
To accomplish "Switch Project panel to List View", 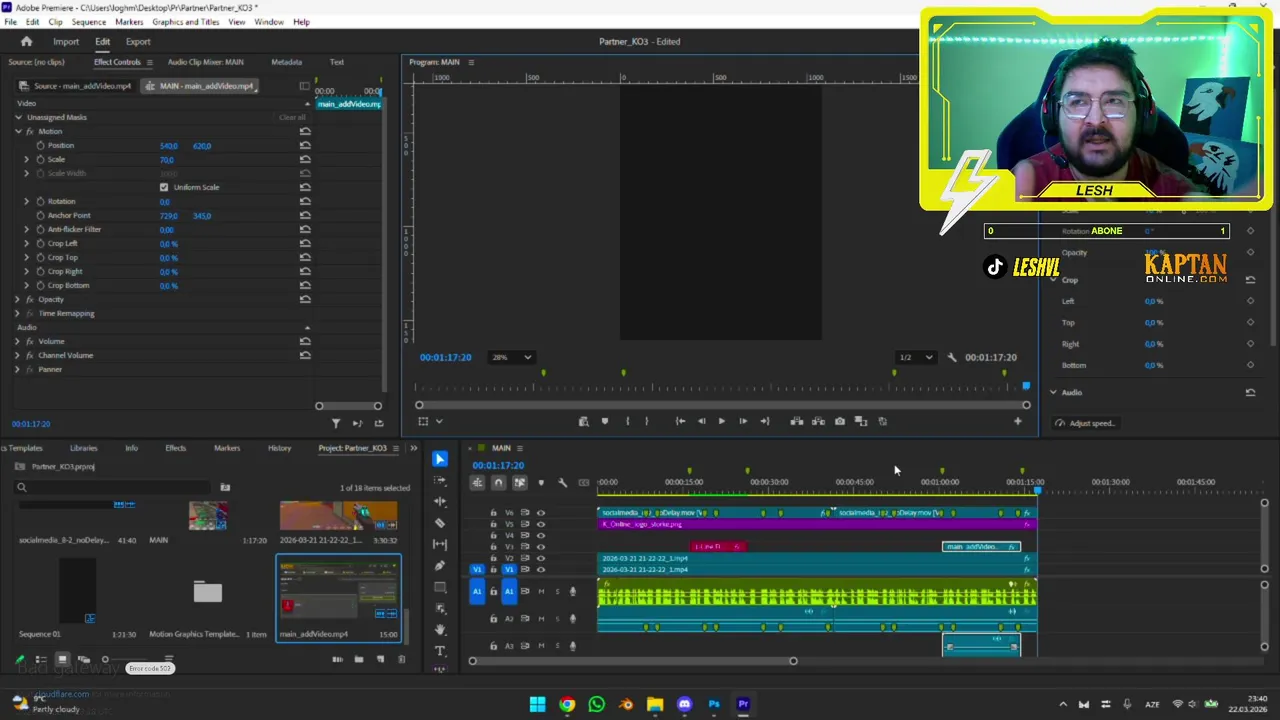I will tap(41, 659).
